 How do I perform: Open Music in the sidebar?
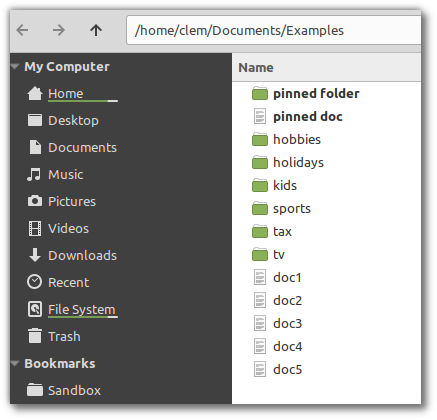[x=66, y=175]
